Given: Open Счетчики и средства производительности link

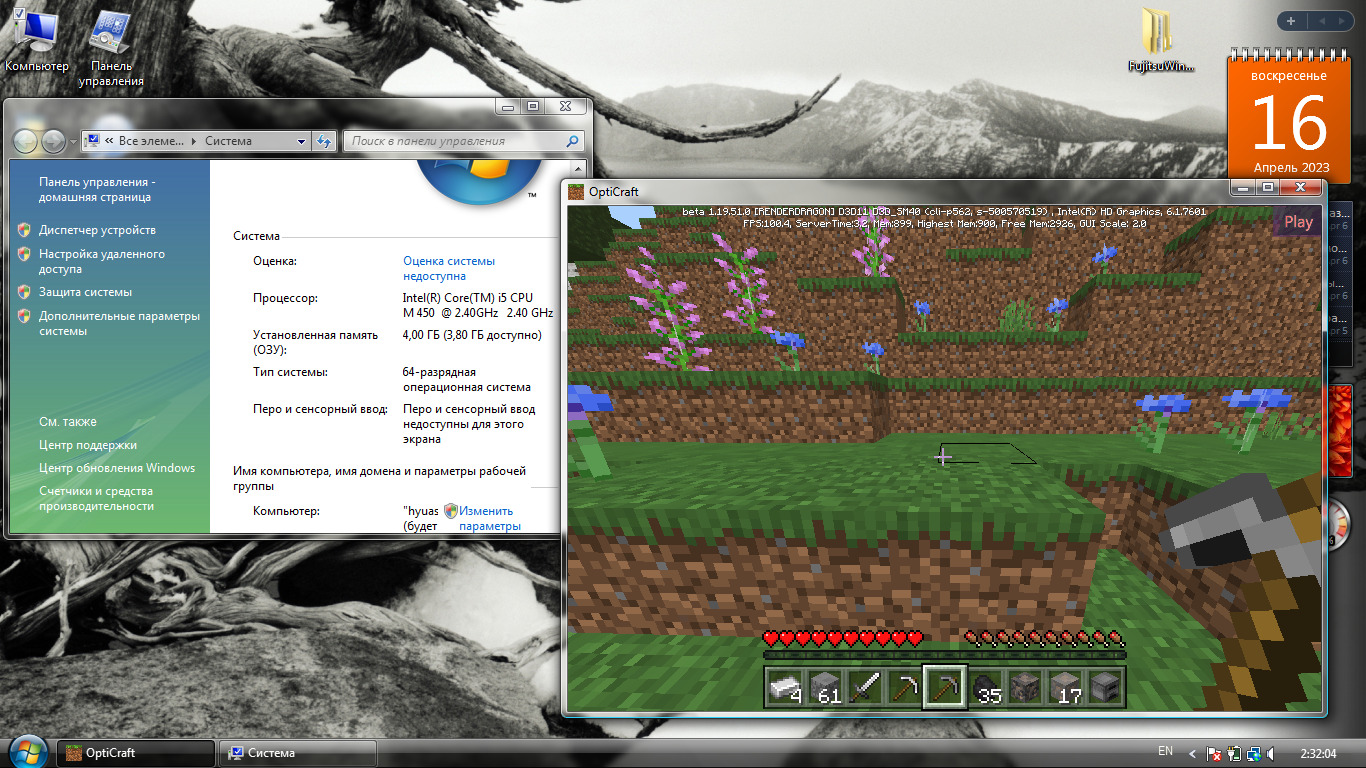Looking at the screenshot, I should (x=96, y=498).
